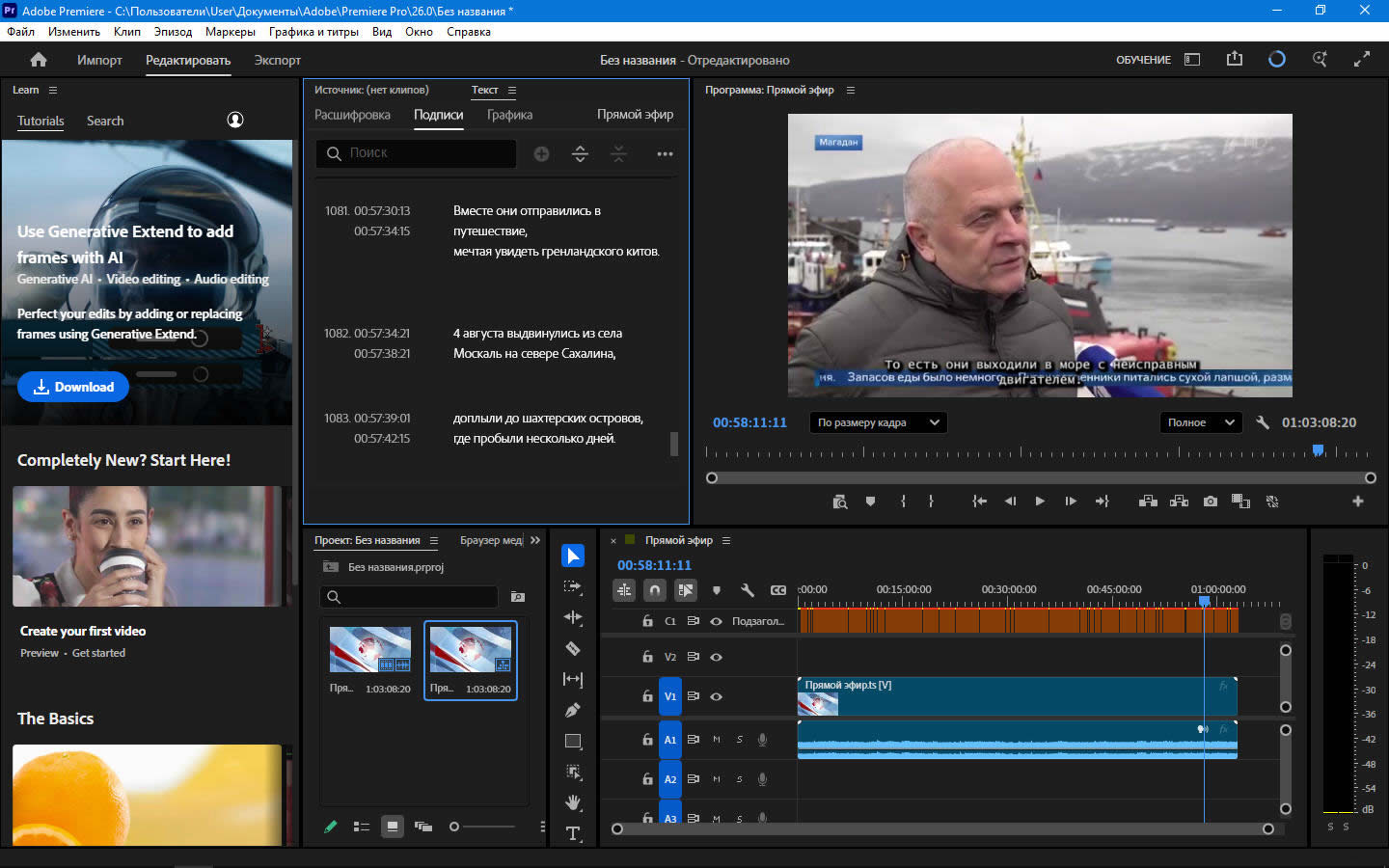Open the zoom level dropdown 'По размеру кадра'
This screenshot has width=1389, height=868.
click(878, 422)
